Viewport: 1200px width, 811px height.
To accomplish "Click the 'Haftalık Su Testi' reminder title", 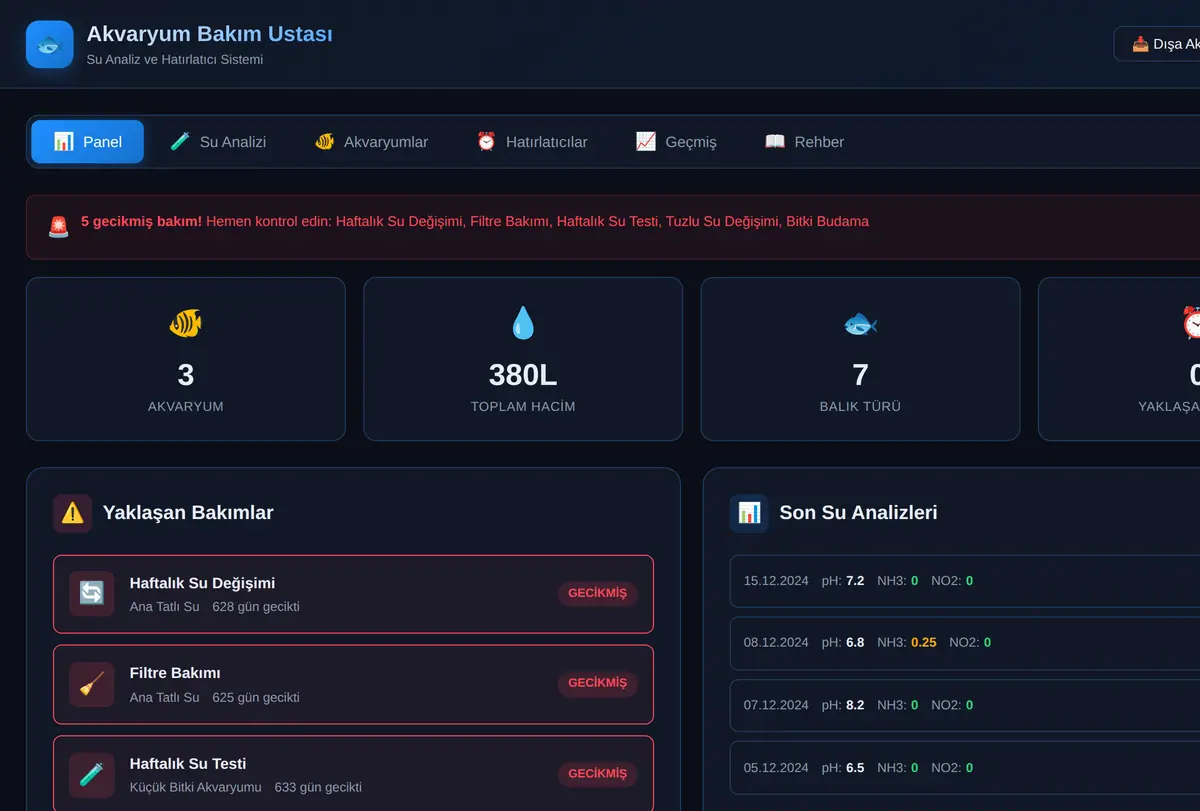I will click(188, 764).
